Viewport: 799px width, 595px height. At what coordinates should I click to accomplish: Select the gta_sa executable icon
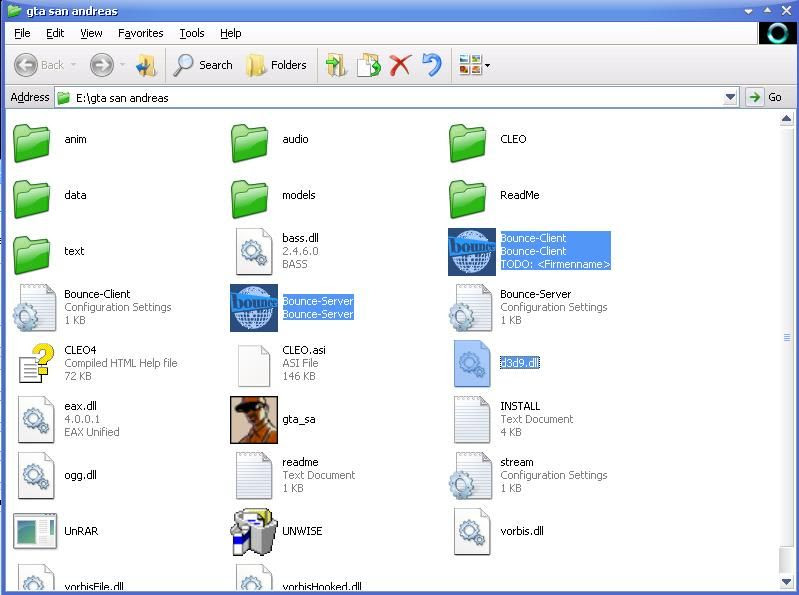254,420
